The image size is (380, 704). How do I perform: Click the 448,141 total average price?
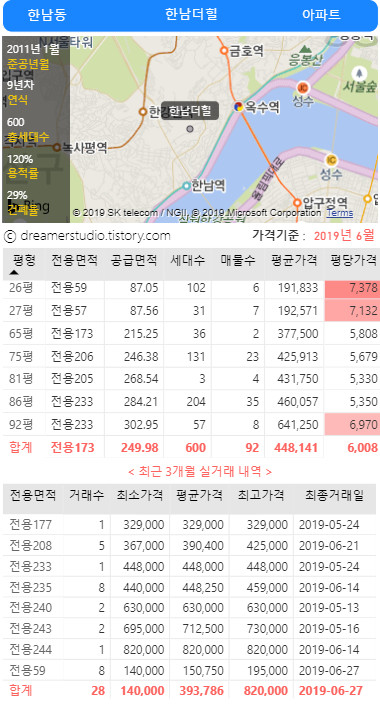[x=297, y=448]
